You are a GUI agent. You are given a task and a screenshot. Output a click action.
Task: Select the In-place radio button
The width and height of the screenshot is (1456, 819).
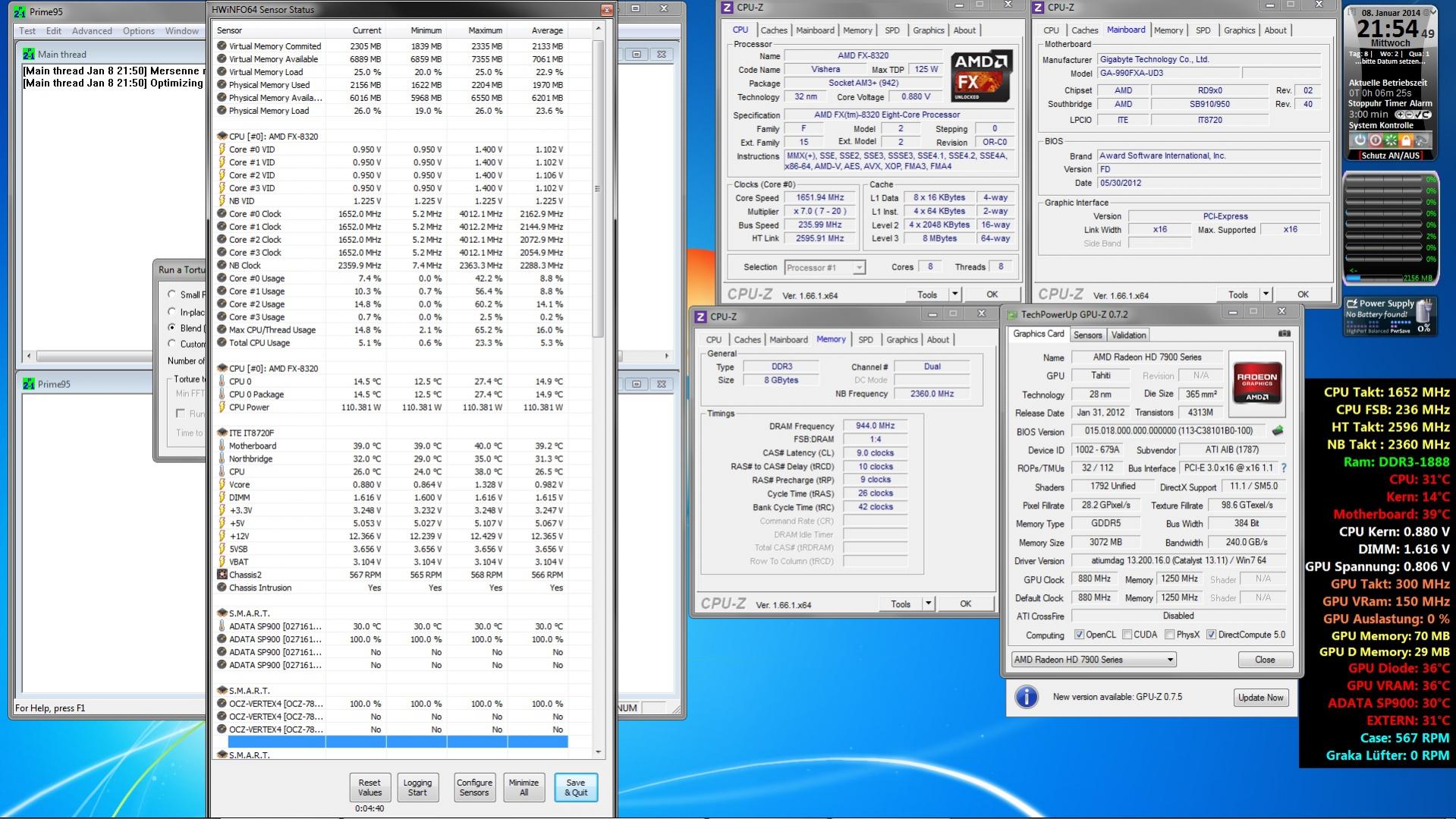click(172, 311)
